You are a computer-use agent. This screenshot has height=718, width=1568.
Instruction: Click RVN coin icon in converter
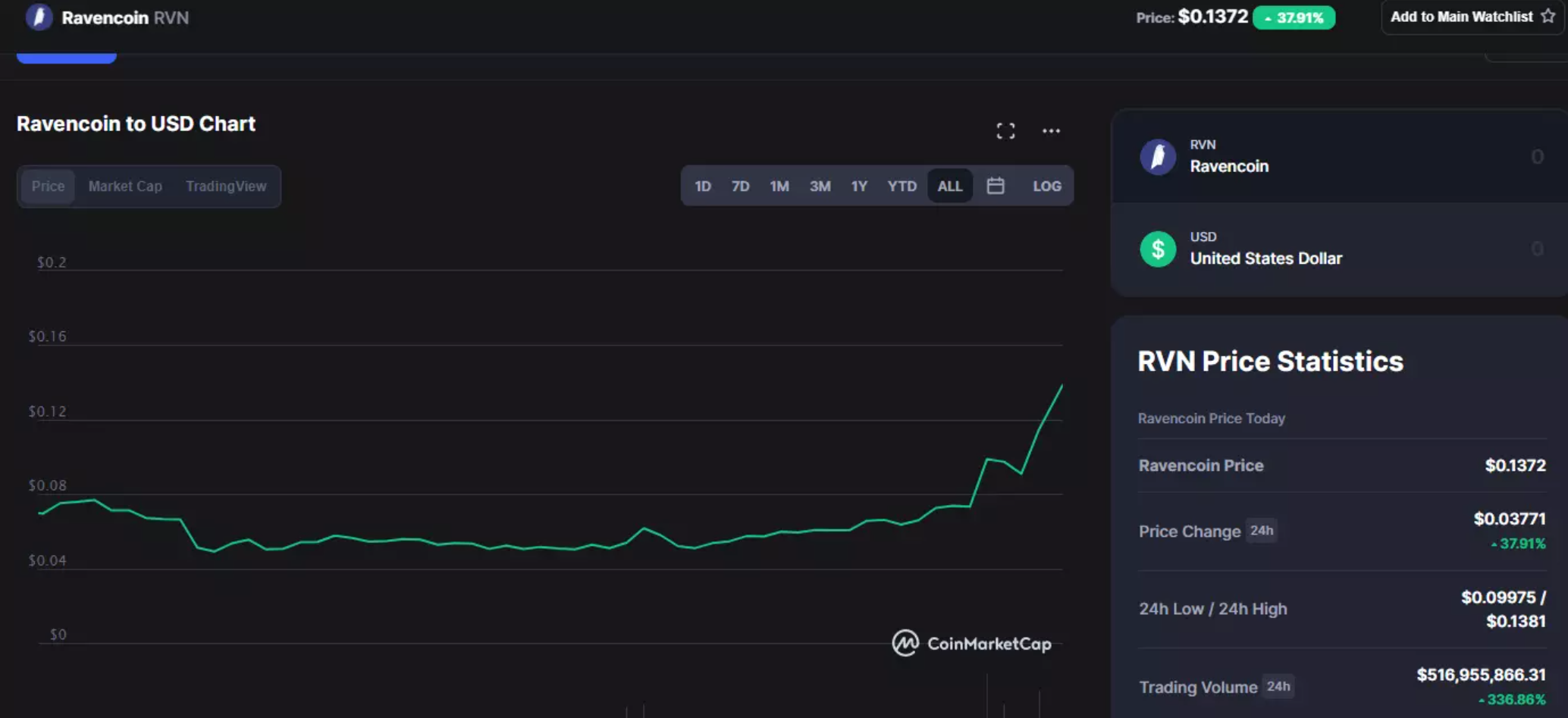click(1158, 157)
